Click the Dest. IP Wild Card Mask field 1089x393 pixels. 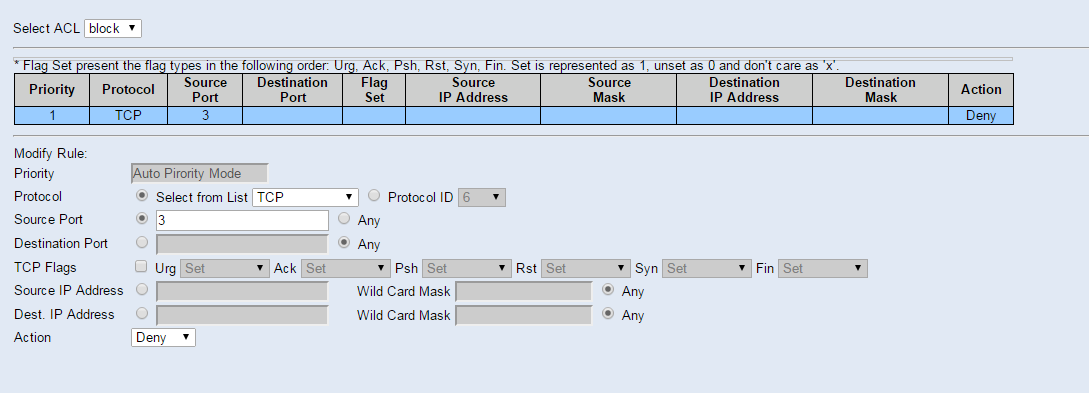524,315
